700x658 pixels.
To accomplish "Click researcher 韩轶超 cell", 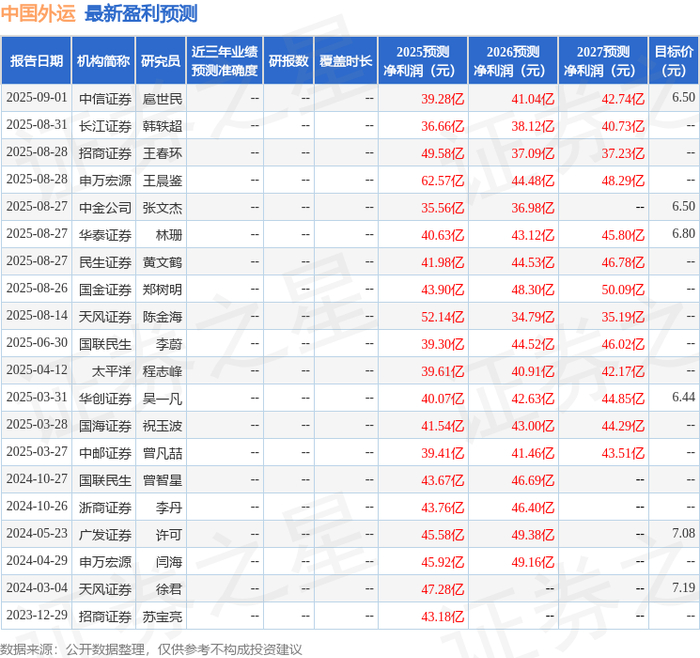I will coord(162,126).
